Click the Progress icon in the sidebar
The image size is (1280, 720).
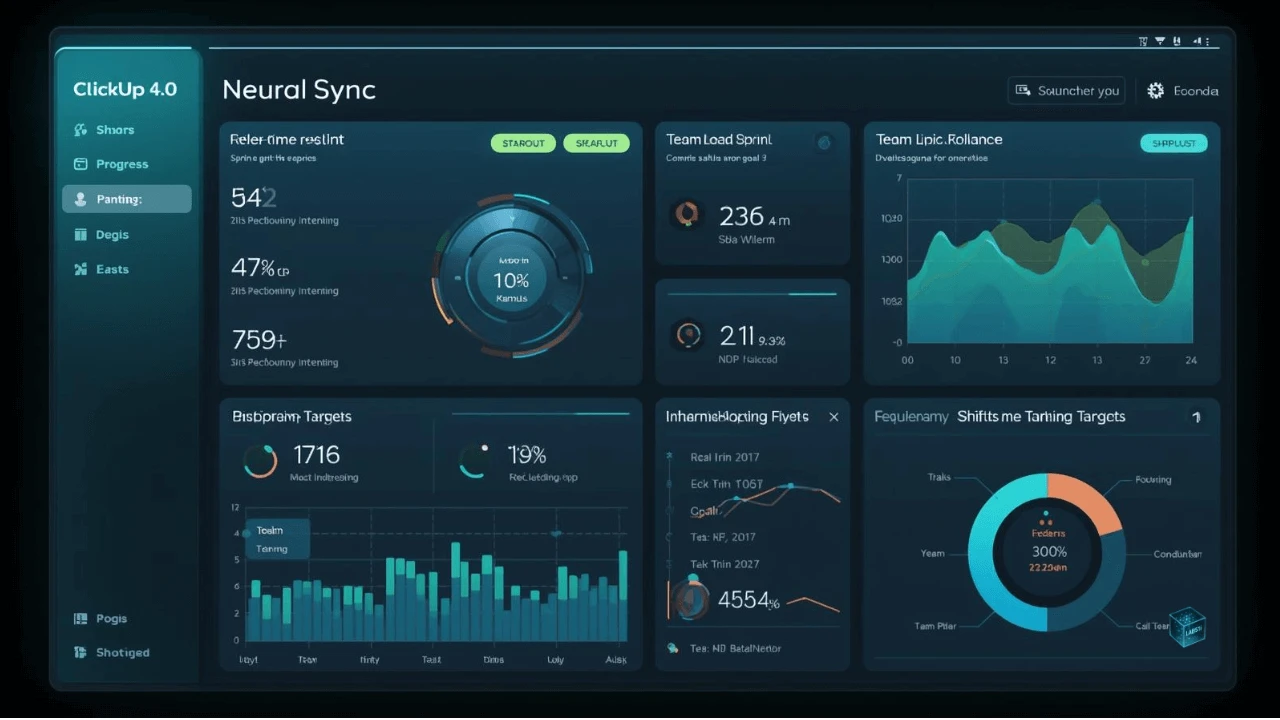pos(81,164)
